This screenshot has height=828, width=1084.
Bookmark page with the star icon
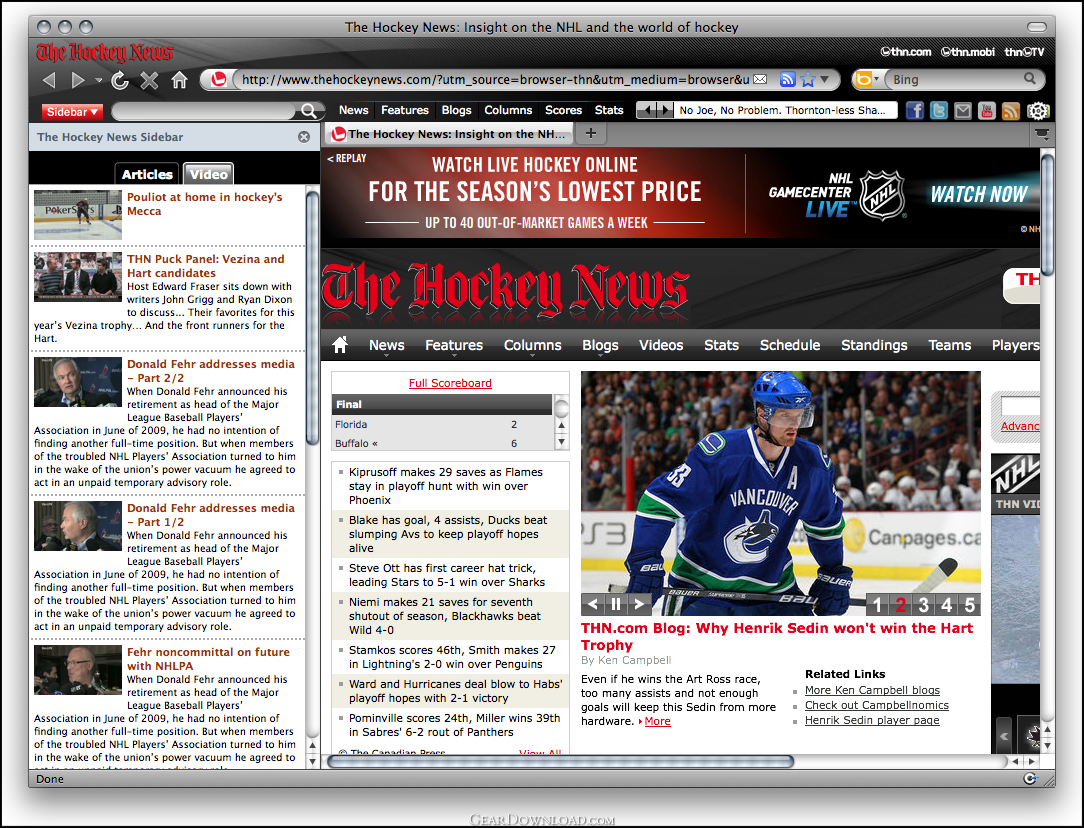(x=807, y=79)
